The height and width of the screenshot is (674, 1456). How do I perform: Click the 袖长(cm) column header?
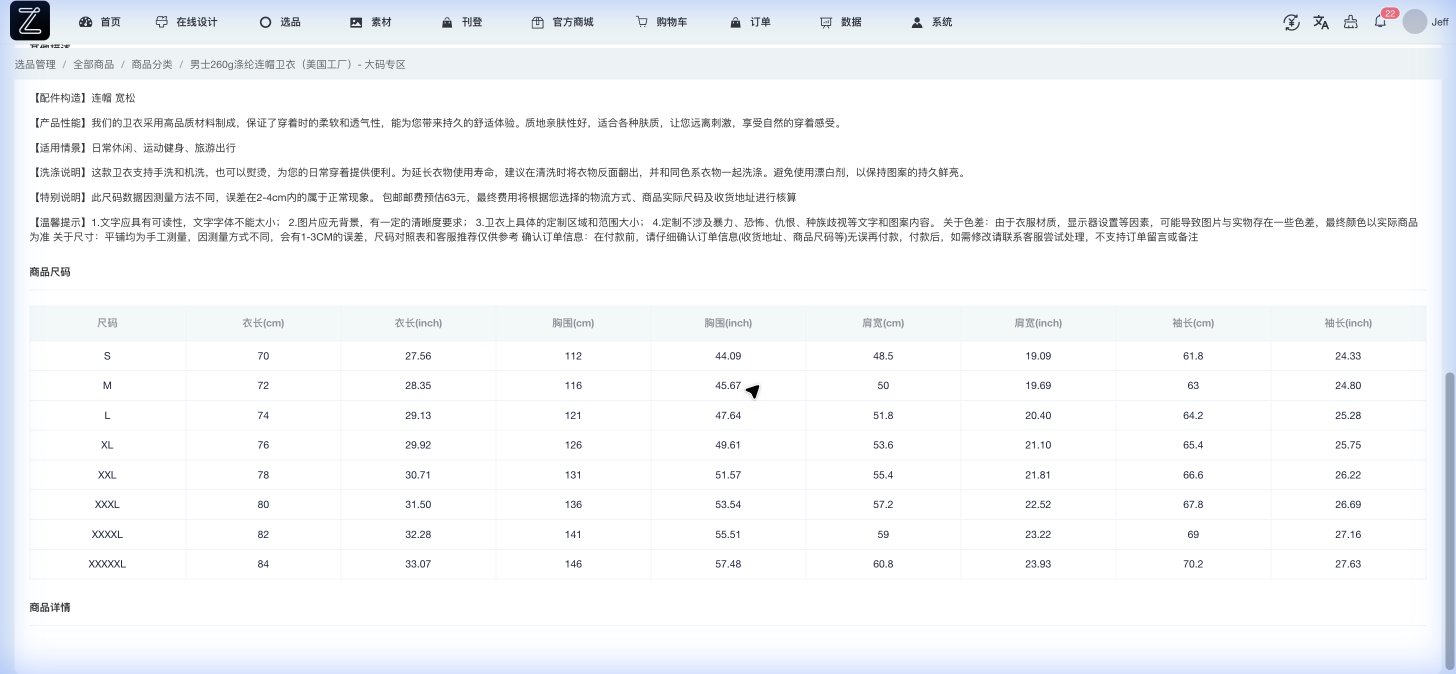tap(1193, 323)
